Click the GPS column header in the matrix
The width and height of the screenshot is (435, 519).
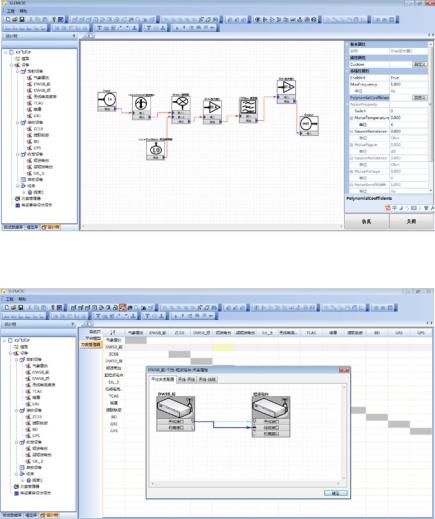[421, 333]
